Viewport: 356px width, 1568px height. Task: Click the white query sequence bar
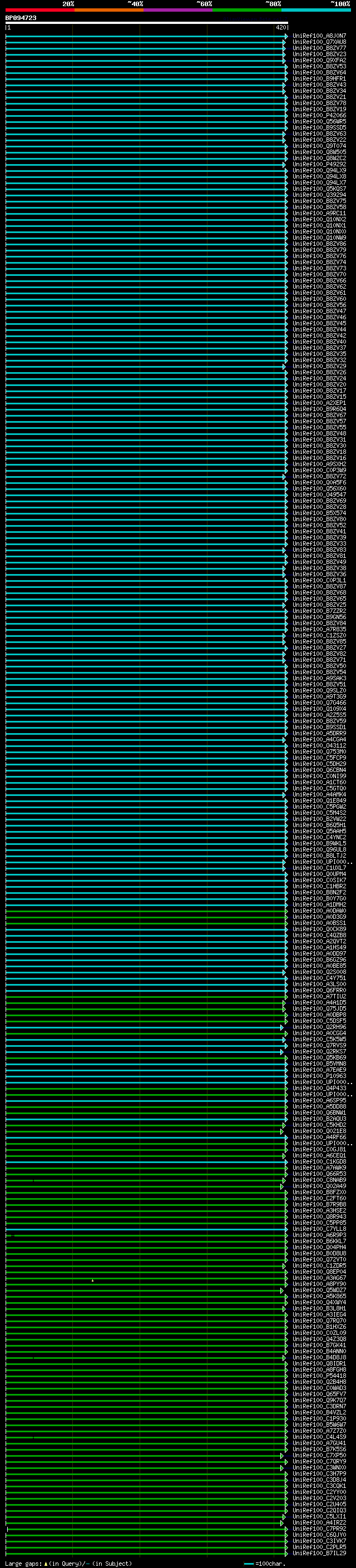click(147, 23)
